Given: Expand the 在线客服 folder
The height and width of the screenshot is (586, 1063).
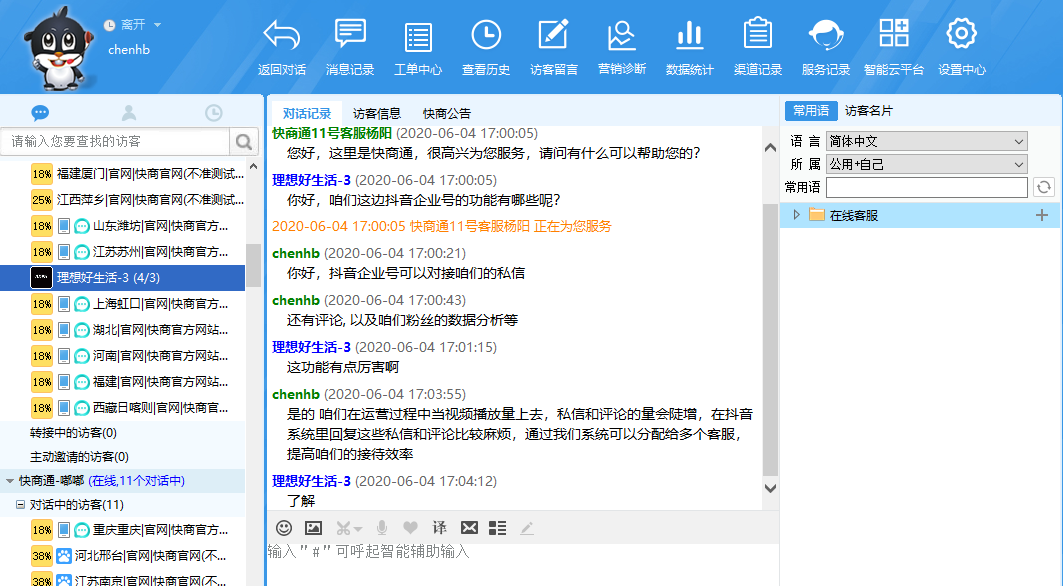Looking at the screenshot, I should pyautogui.click(x=797, y=215).
